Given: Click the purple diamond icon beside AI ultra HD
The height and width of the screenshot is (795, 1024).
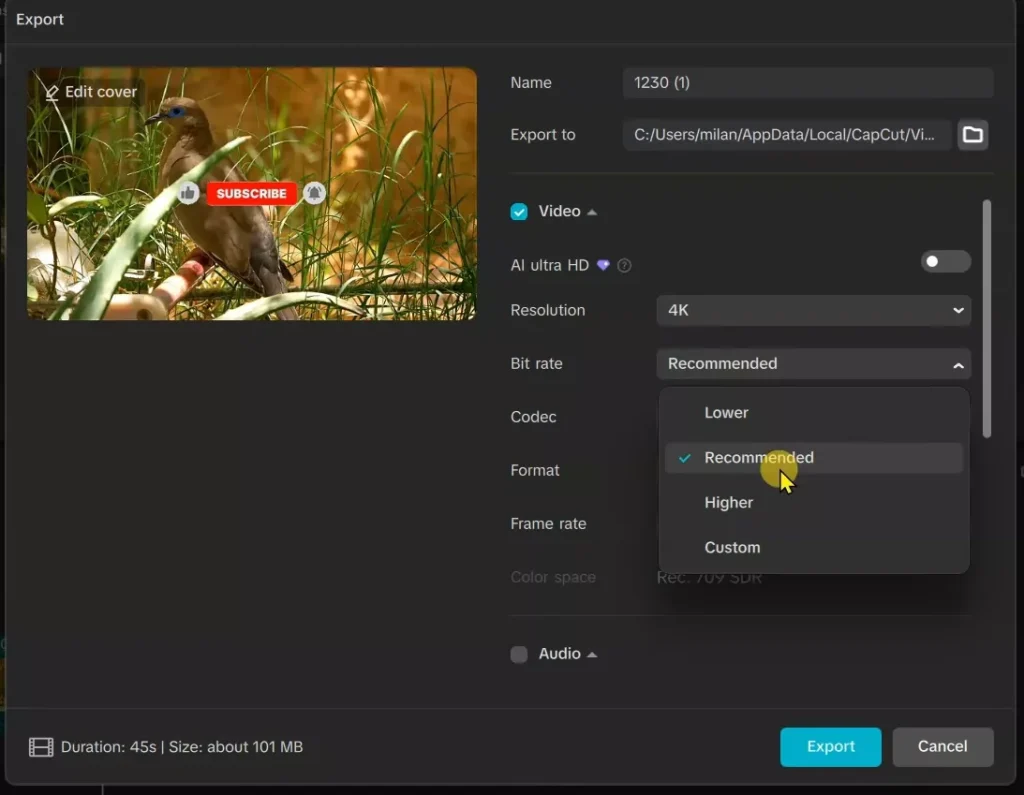Looking at the screenshot, I should (602, 265).
